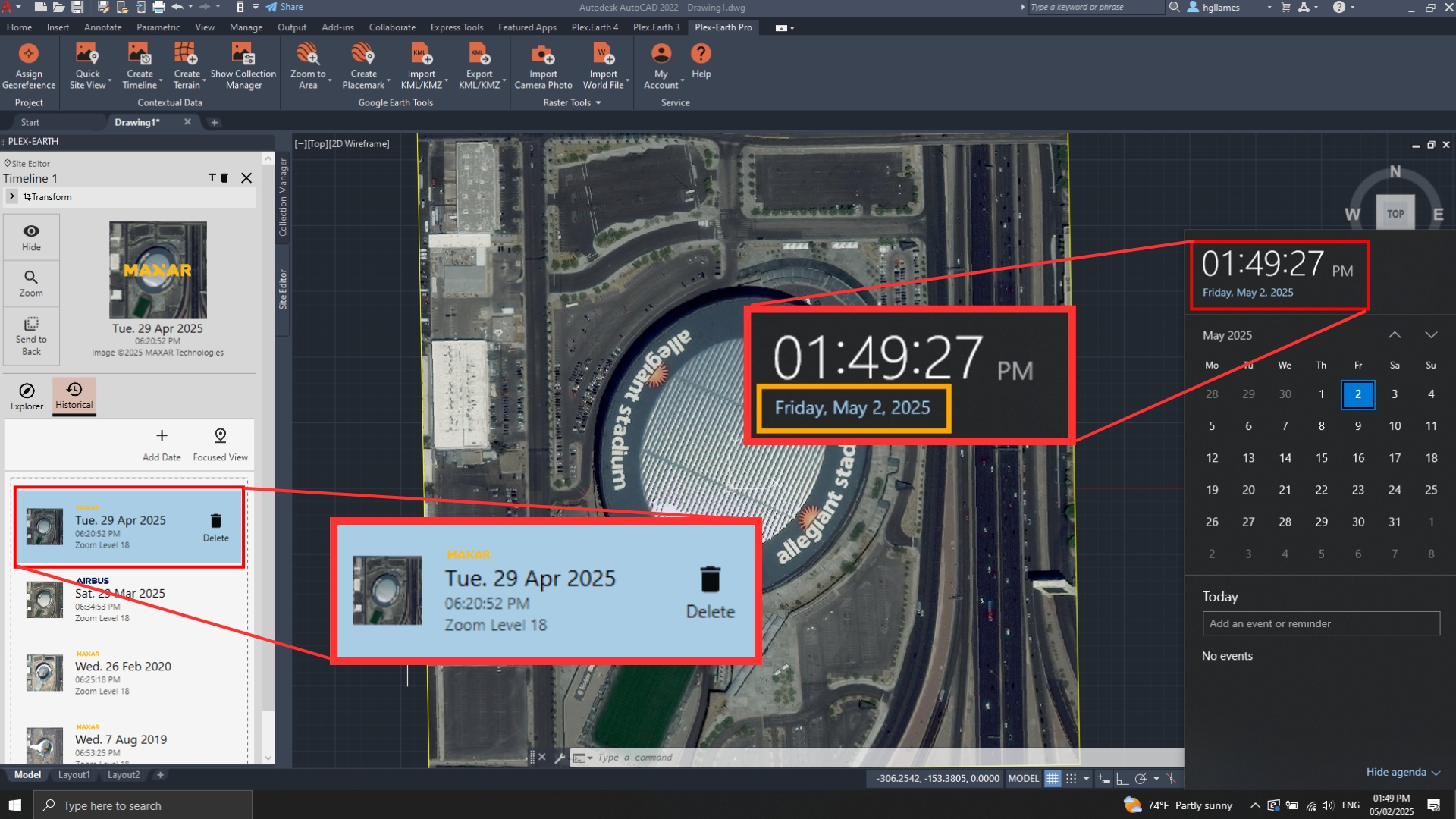Toggle the Hide eye button for the timeline
The height and width of the screenshot is (819, 1456).
pos(31,237)
